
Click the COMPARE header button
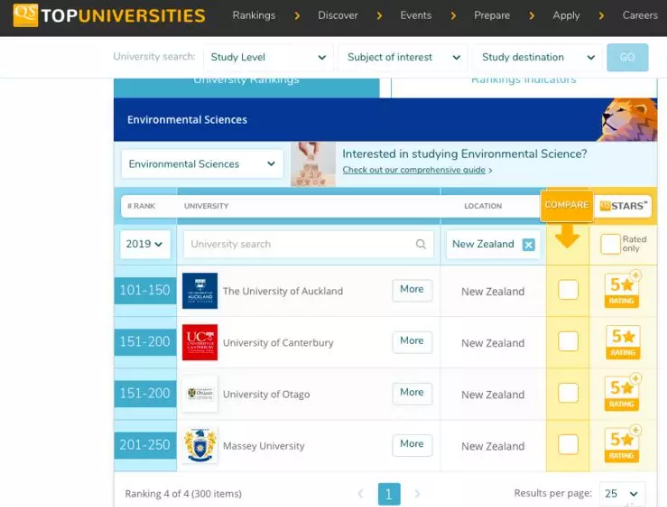point(567,205)
